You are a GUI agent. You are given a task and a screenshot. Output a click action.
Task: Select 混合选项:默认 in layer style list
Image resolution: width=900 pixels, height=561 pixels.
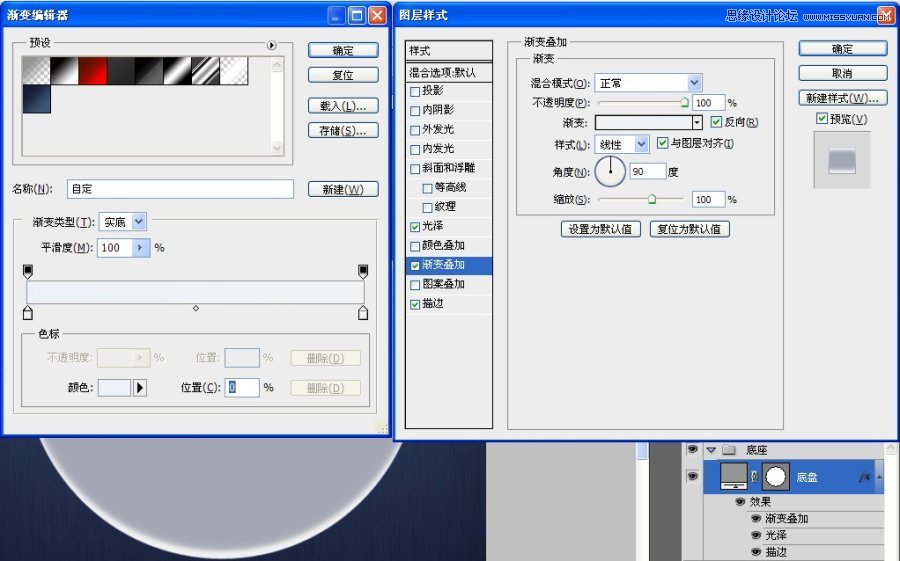(448, 72)
